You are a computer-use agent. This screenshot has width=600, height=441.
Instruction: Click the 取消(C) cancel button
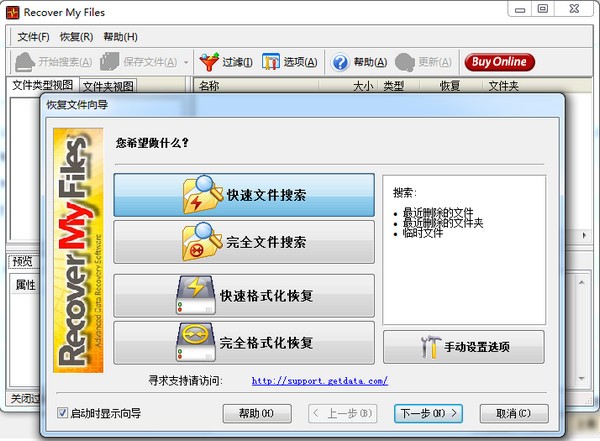click(x=514, y=413)
